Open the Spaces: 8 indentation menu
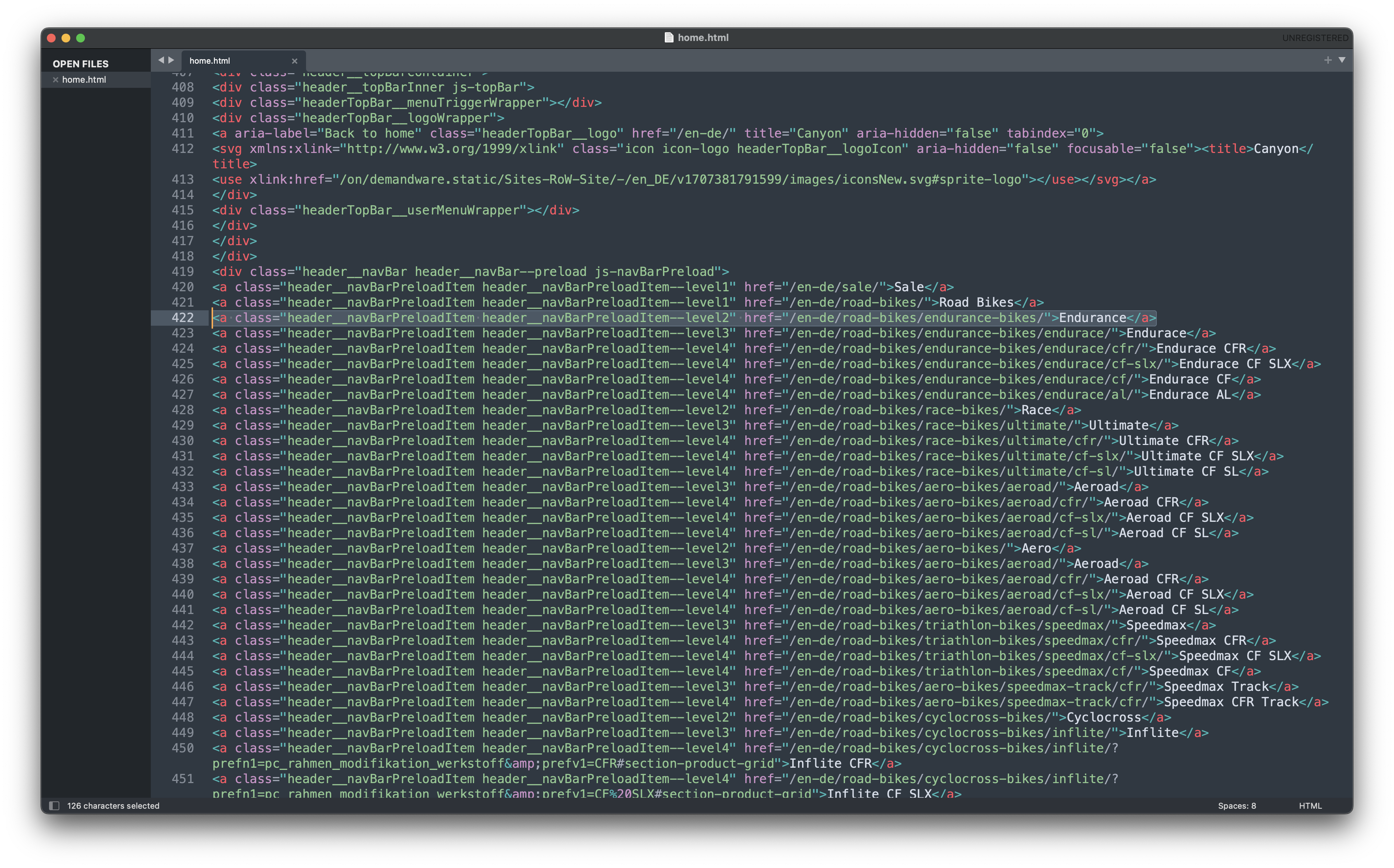 pos(1237,805)
